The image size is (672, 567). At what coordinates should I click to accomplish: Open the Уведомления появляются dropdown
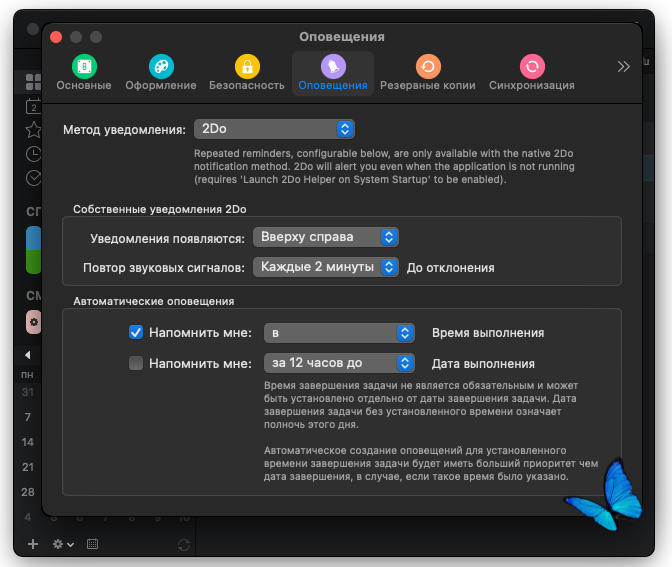326,237
